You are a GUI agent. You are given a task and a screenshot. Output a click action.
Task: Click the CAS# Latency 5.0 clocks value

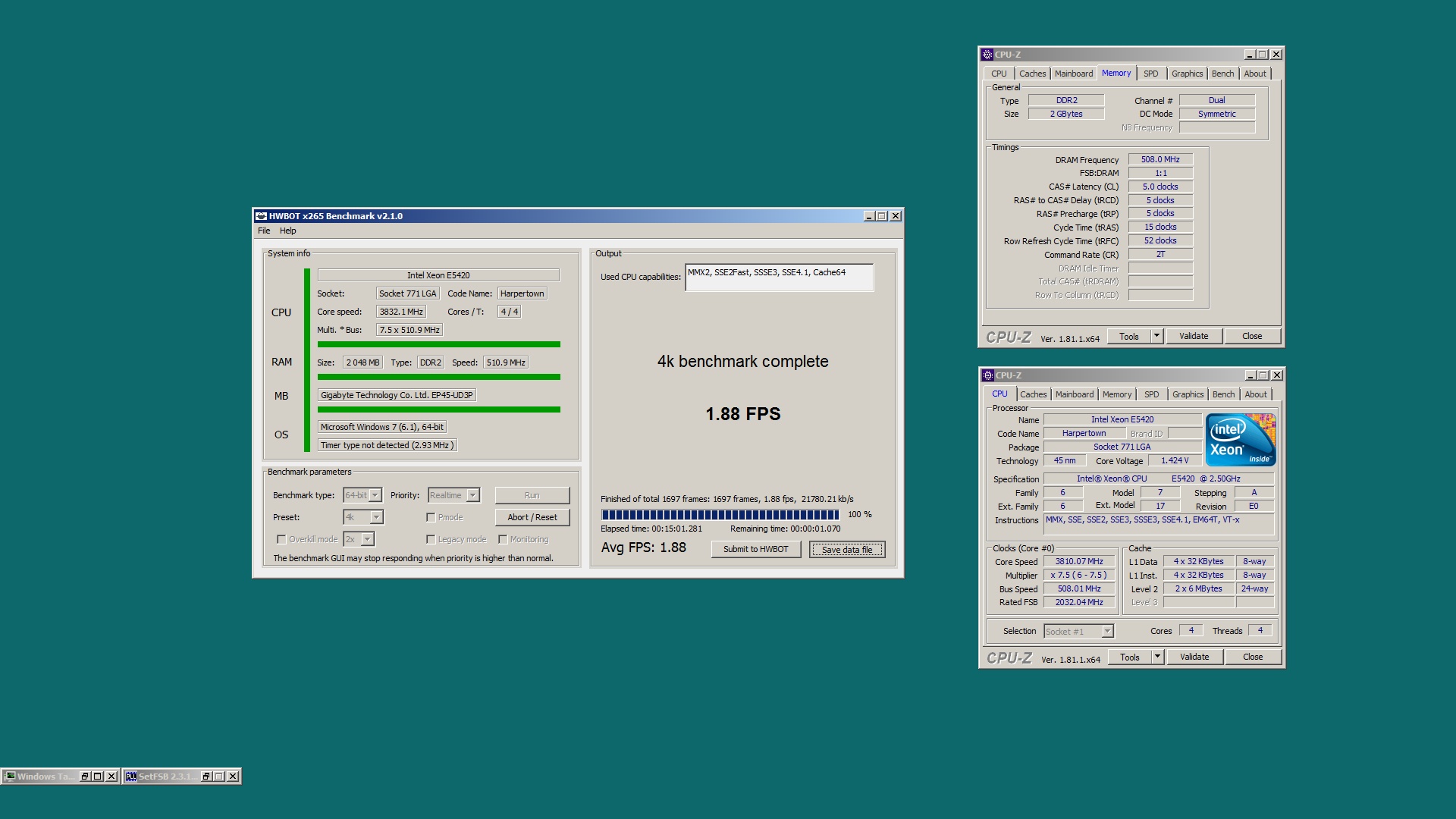tap(1160, 187)
